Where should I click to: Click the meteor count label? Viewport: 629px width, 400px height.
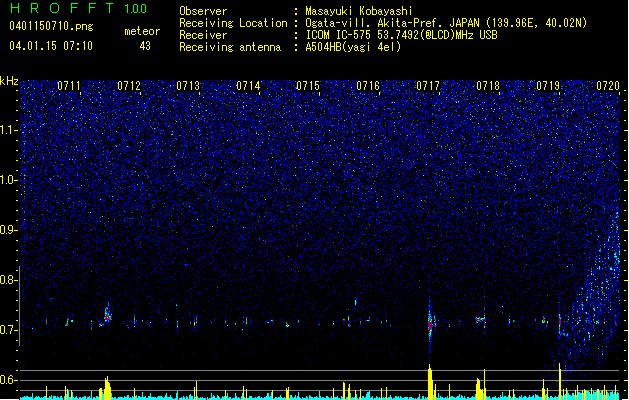coord(142,31)
